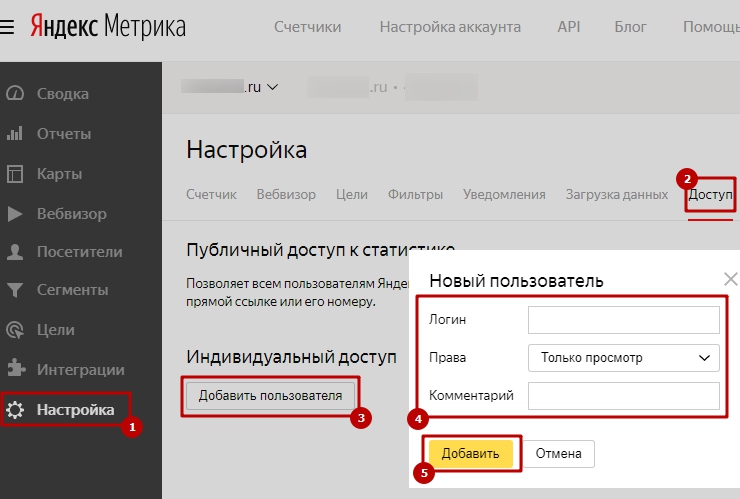
Task: Cancel the dialog with Отмена
Action: point(558,453)
